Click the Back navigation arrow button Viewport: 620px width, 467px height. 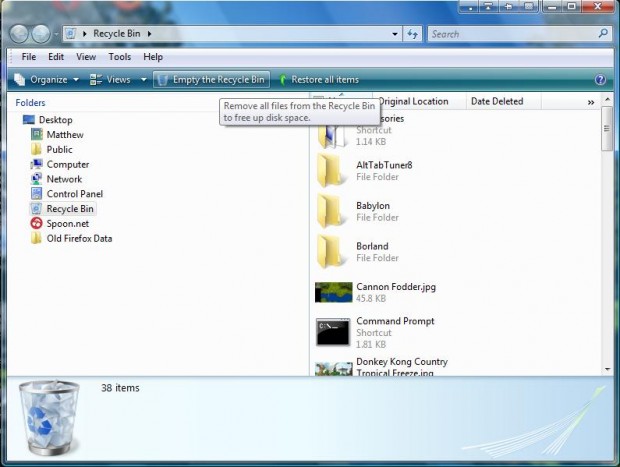point(20,34)
